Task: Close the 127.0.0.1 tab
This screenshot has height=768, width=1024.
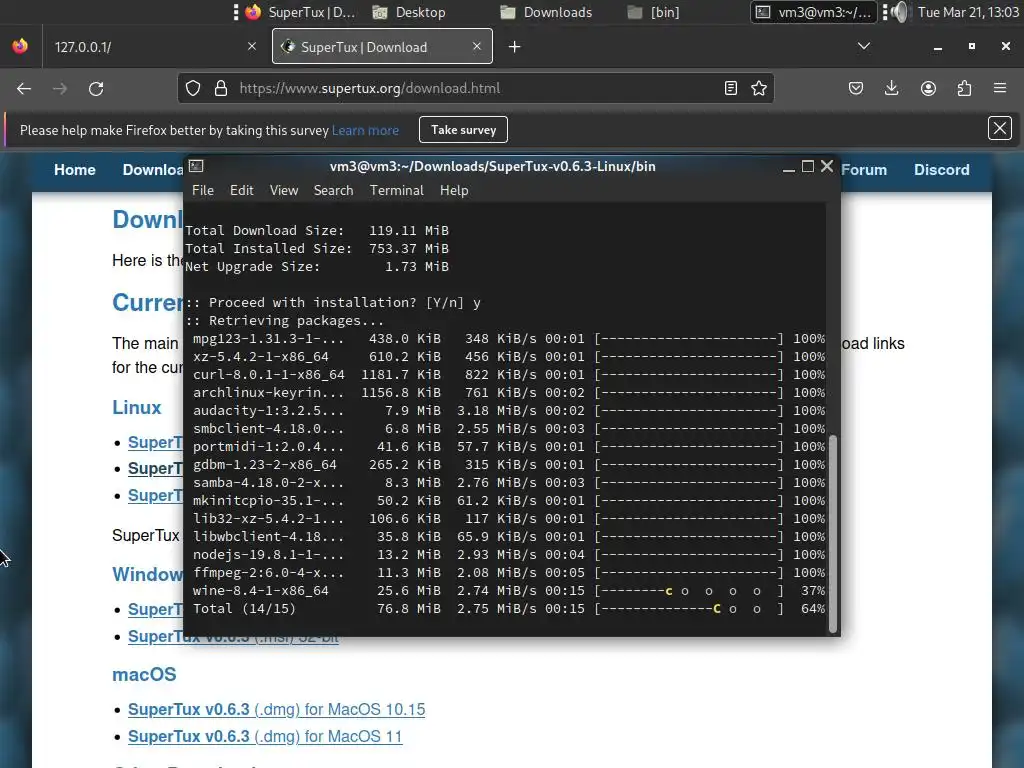Action: click(252, 46)
